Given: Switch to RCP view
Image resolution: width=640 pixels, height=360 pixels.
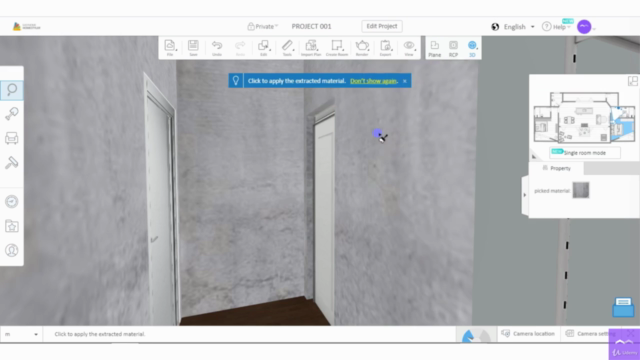Looking at the screenshot, I should tap(453, 49).
